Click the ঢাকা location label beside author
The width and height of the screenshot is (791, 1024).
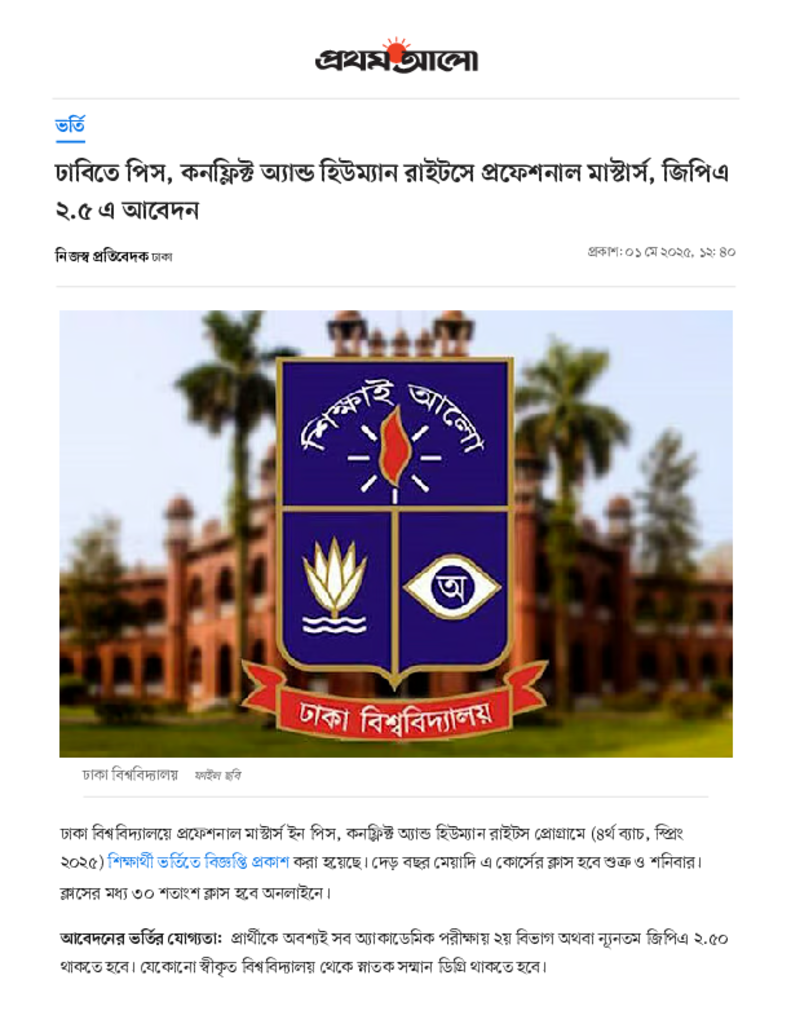coord(162,257)
